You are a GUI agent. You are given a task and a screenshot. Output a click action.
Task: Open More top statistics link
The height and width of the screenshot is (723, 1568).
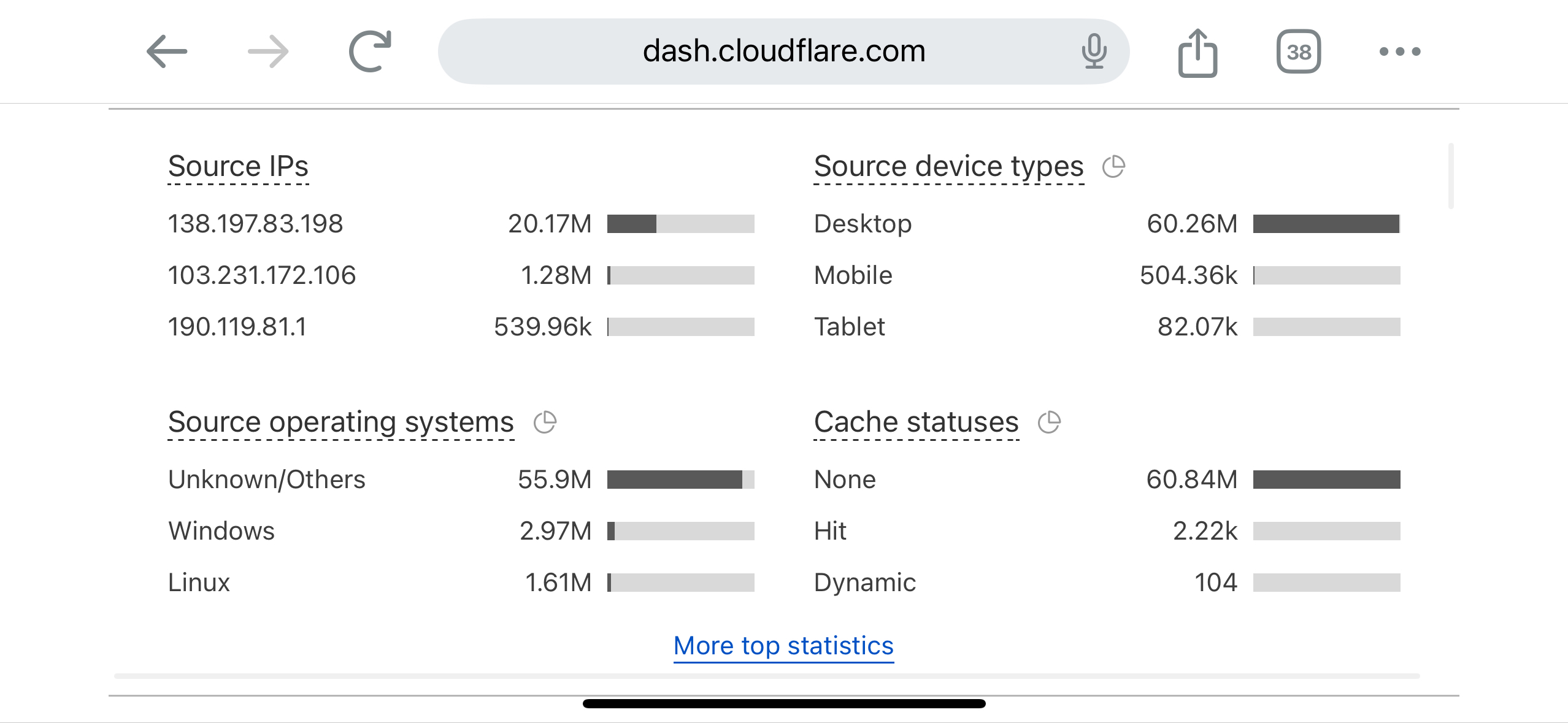[783, 646]
